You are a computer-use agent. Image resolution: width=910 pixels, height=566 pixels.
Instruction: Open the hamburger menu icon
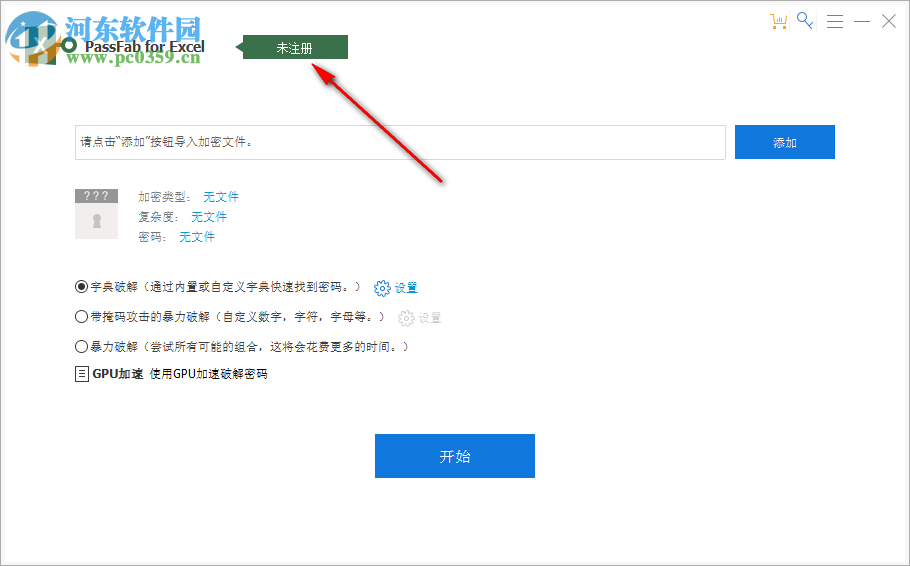(835, 21)
